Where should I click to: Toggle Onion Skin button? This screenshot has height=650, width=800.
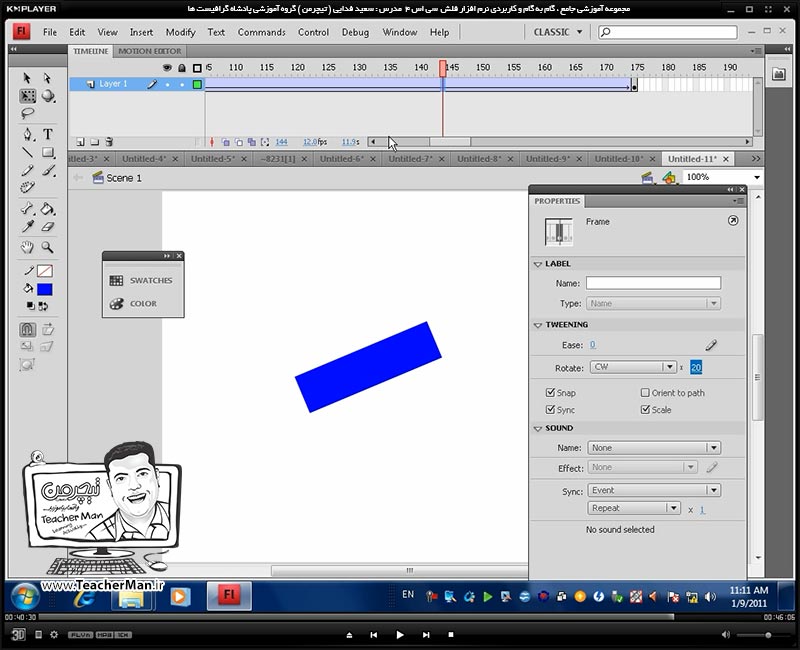click(225, 142)
